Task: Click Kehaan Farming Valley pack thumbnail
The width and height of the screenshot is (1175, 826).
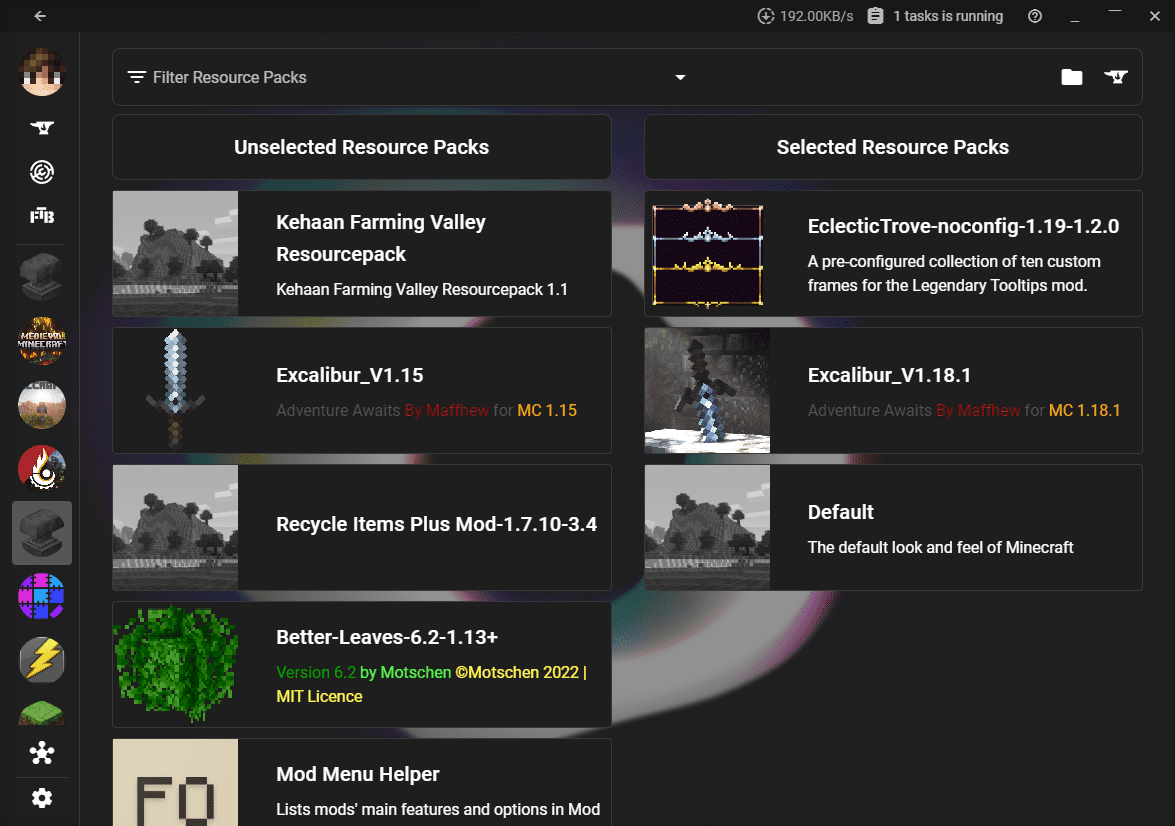Action: click(x=175, y=253)
